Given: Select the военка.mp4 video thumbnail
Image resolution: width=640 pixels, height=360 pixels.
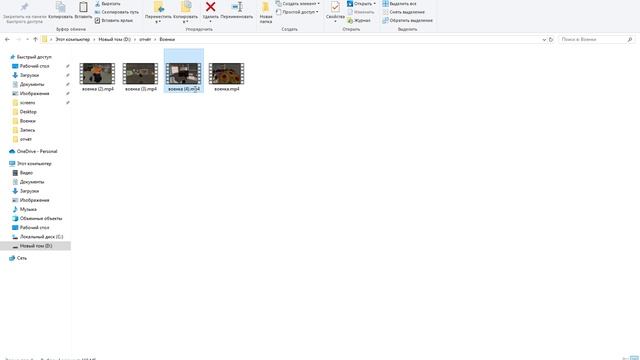Looking at the screenshot, I should click(227, 74).
